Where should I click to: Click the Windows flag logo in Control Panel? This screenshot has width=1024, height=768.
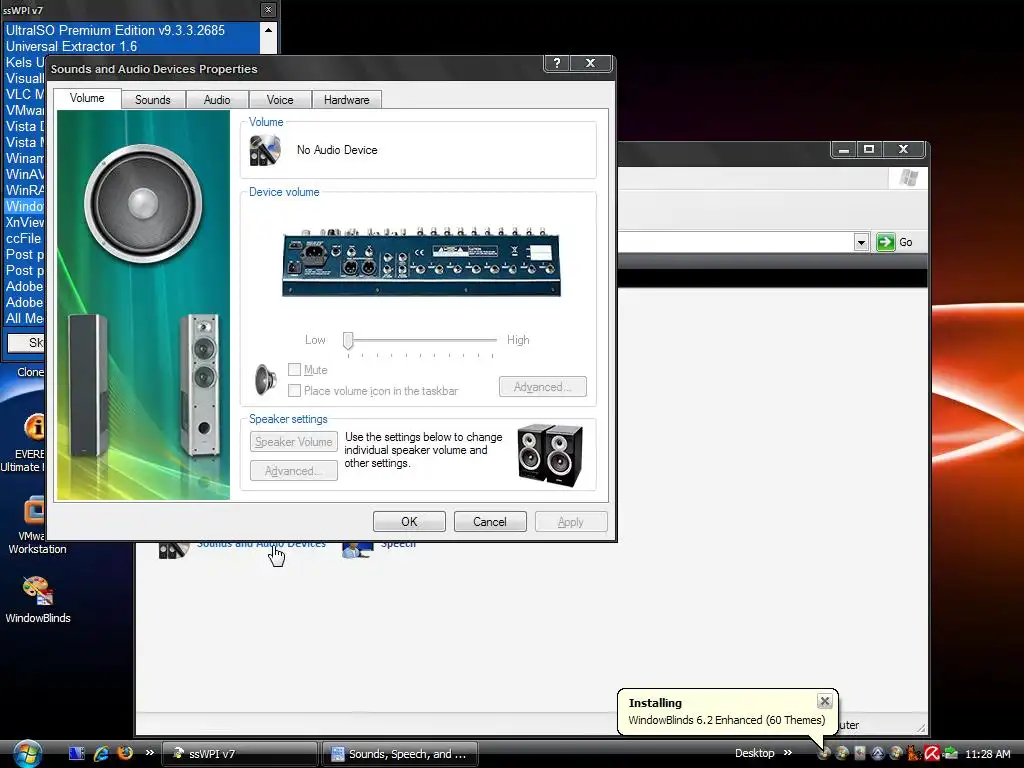(909, 178)
